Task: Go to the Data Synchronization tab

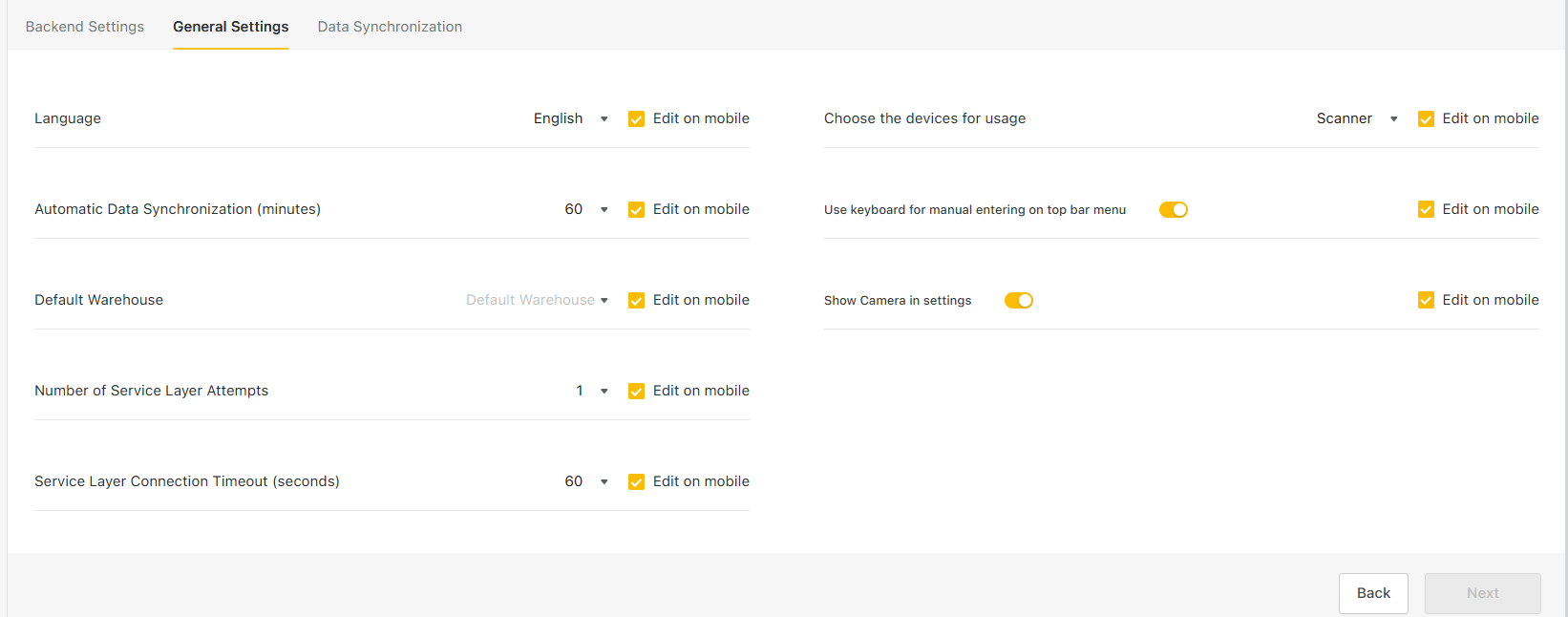Action: (390, 27)
